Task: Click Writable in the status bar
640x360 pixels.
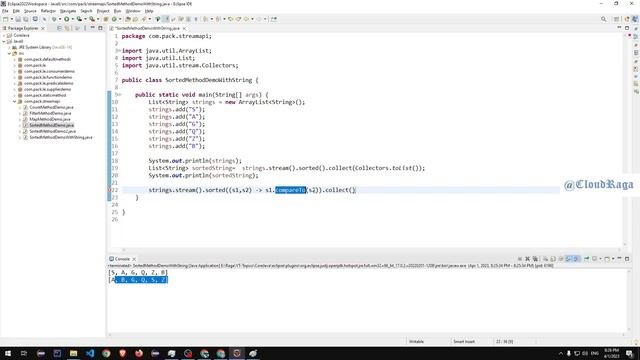Action: coord(416,342)
